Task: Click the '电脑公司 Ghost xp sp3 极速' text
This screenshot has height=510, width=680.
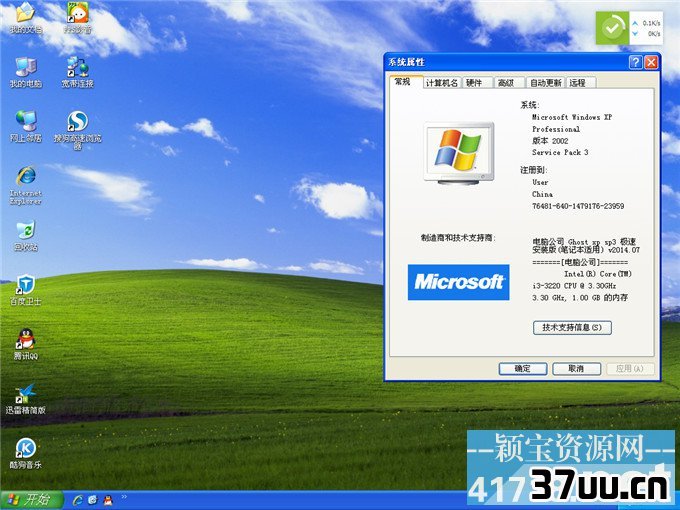Action: coord(584,241)
